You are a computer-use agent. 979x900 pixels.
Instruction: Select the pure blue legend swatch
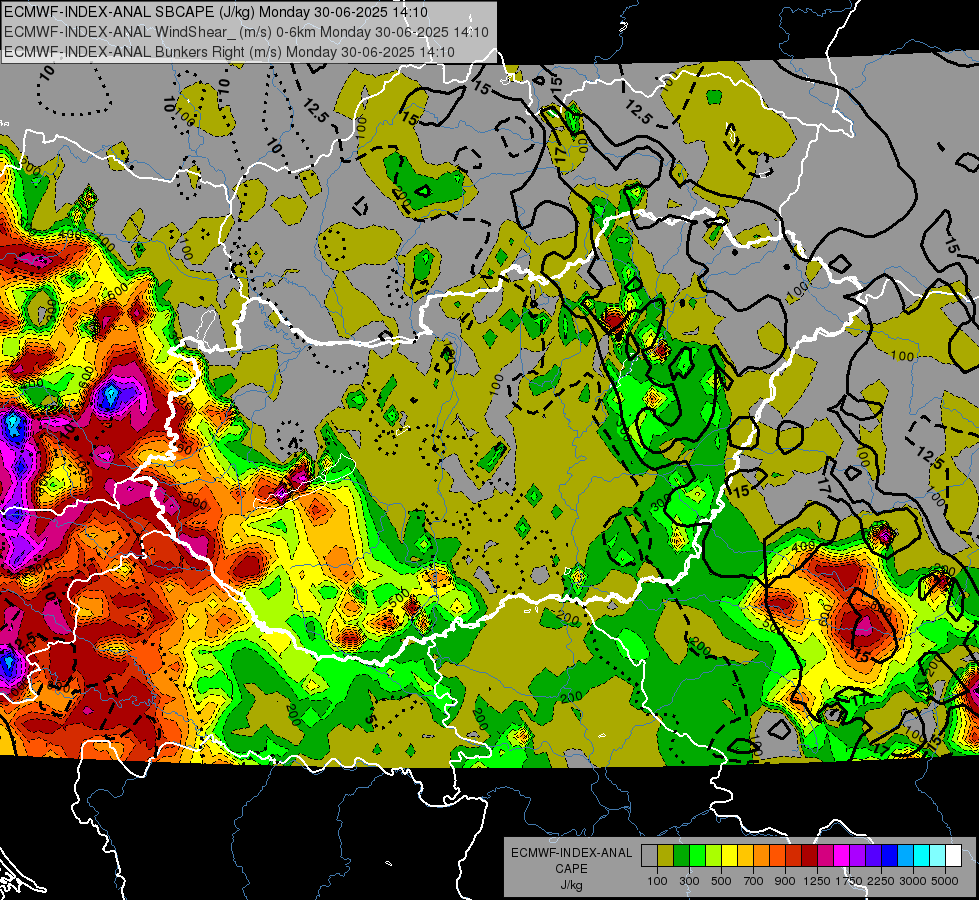[x=889, y=856]
